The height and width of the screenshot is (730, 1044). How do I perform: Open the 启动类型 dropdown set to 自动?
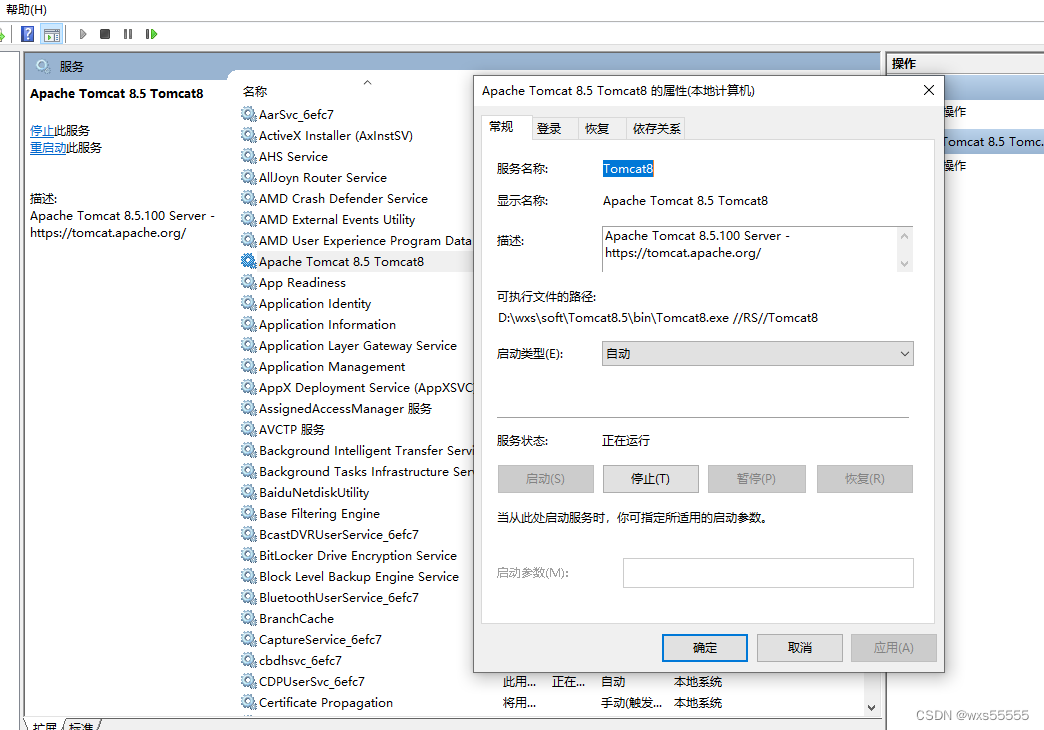(757, 354)
